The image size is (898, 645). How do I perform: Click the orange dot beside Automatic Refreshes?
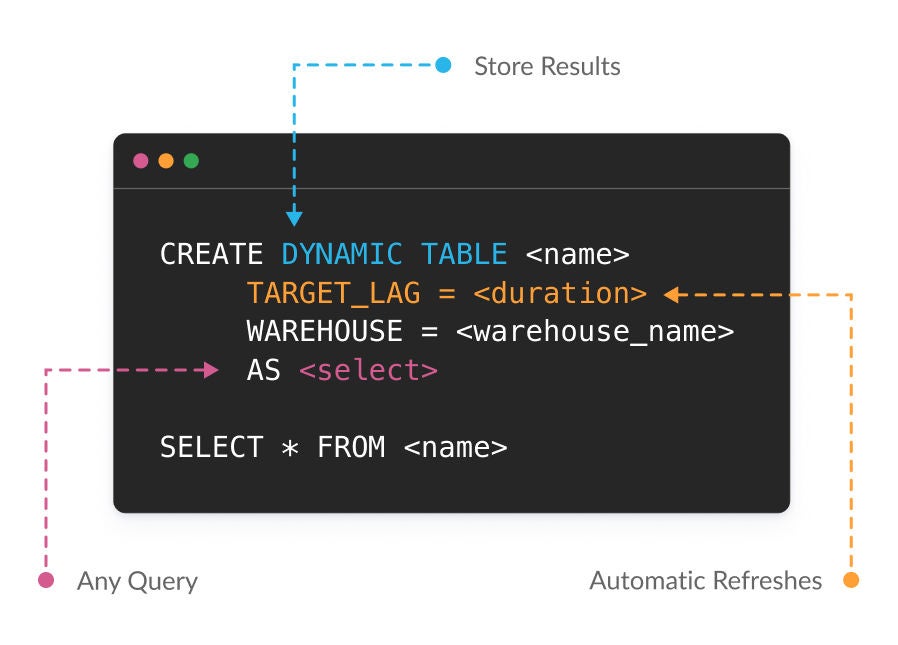pyautogui.click(x=851, y=580)
